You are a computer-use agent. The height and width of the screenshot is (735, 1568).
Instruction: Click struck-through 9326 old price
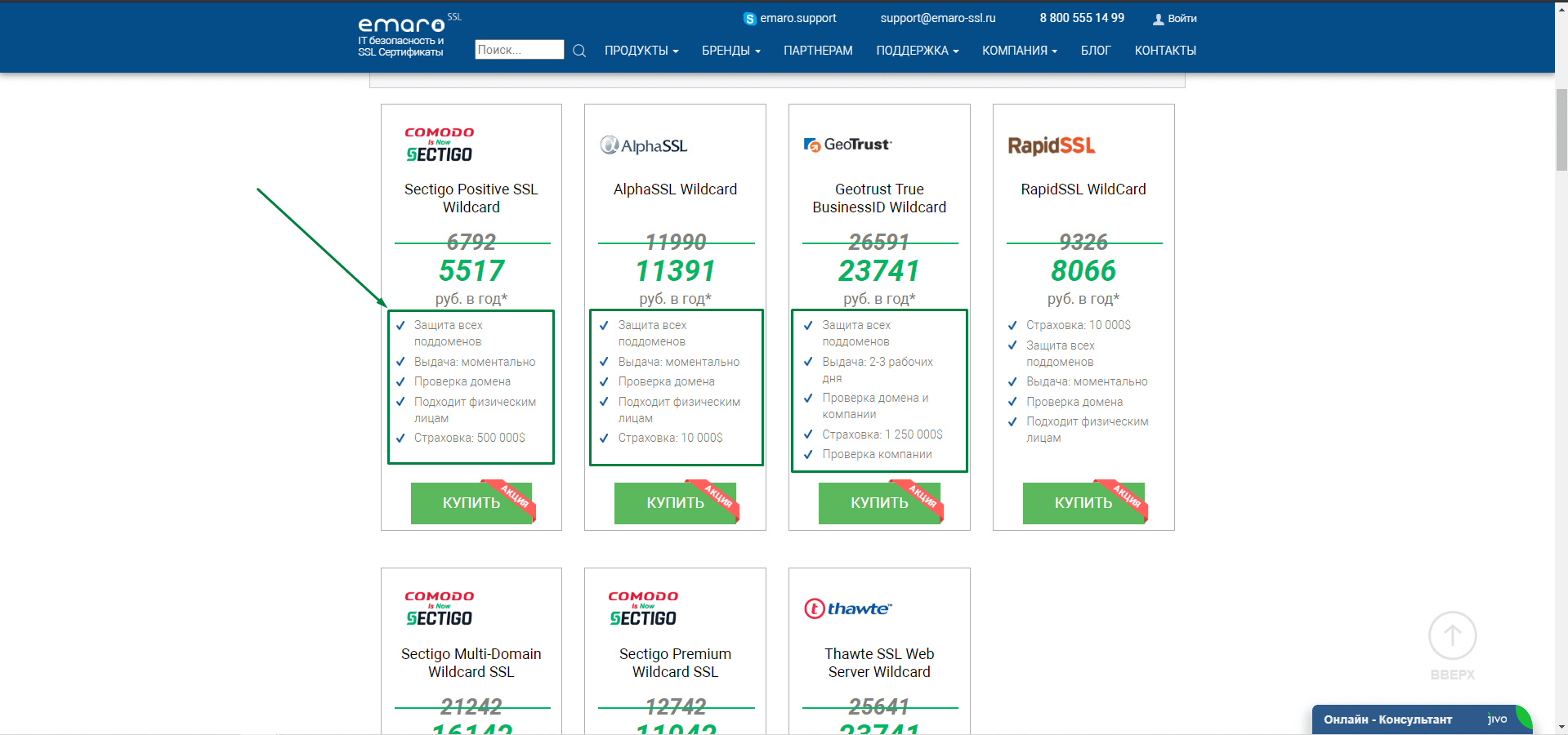point(1083,242)
